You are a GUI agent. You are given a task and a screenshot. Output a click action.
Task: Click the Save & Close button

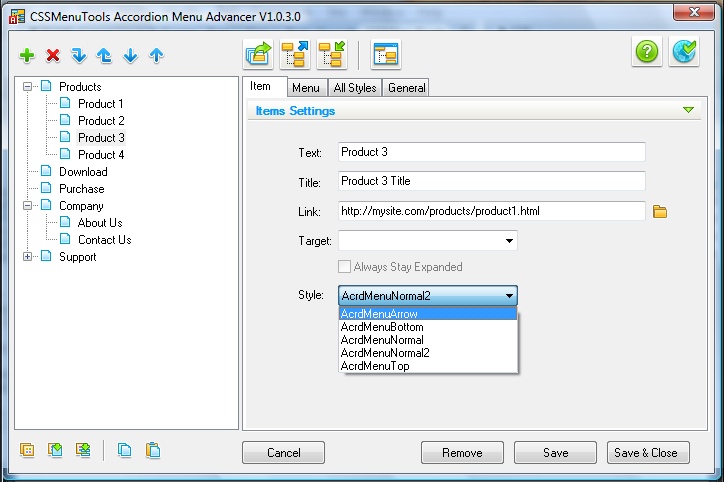(648, 452)
